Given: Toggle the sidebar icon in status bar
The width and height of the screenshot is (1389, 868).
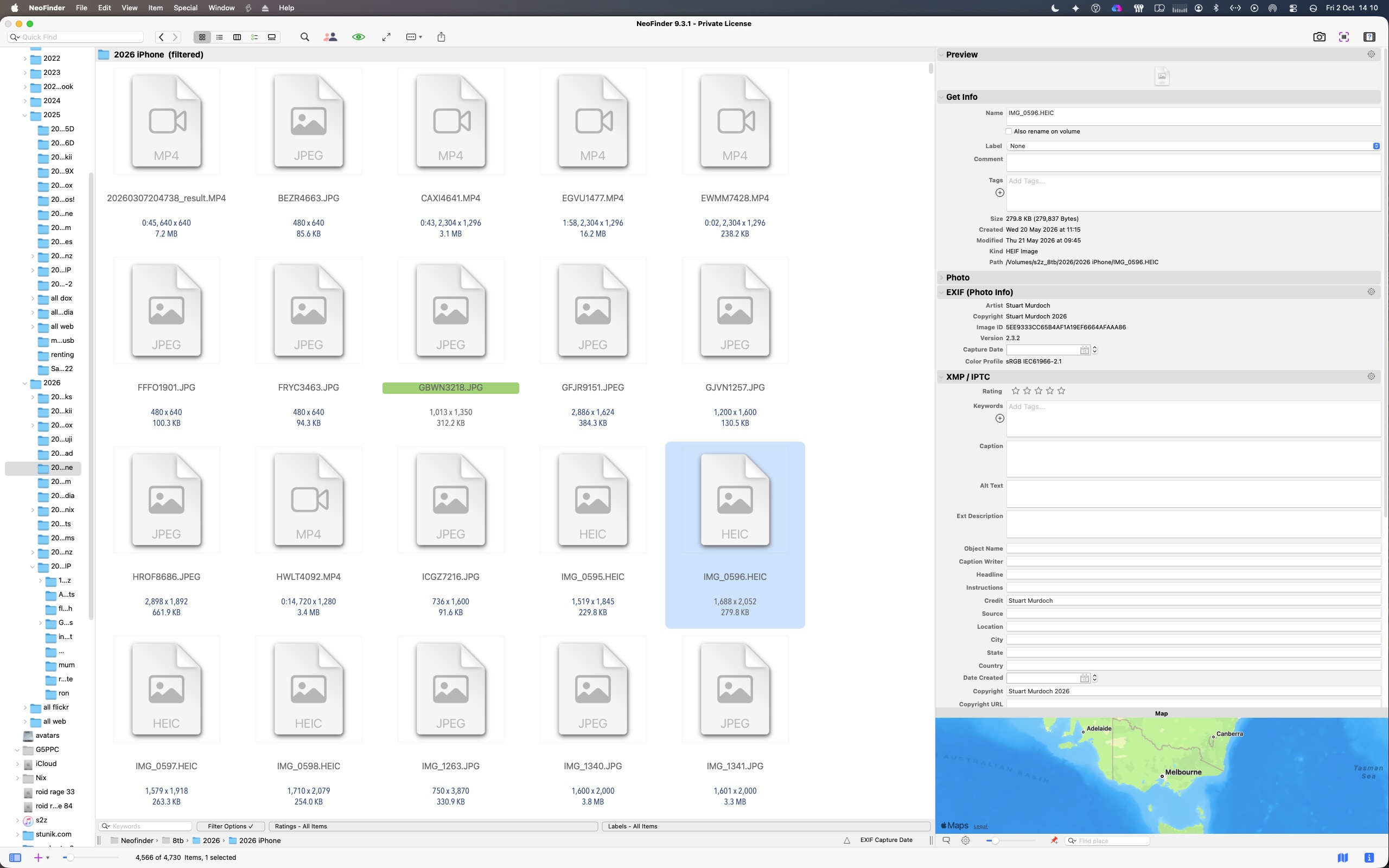Looking at the screenshot, I should click(16, 857).
